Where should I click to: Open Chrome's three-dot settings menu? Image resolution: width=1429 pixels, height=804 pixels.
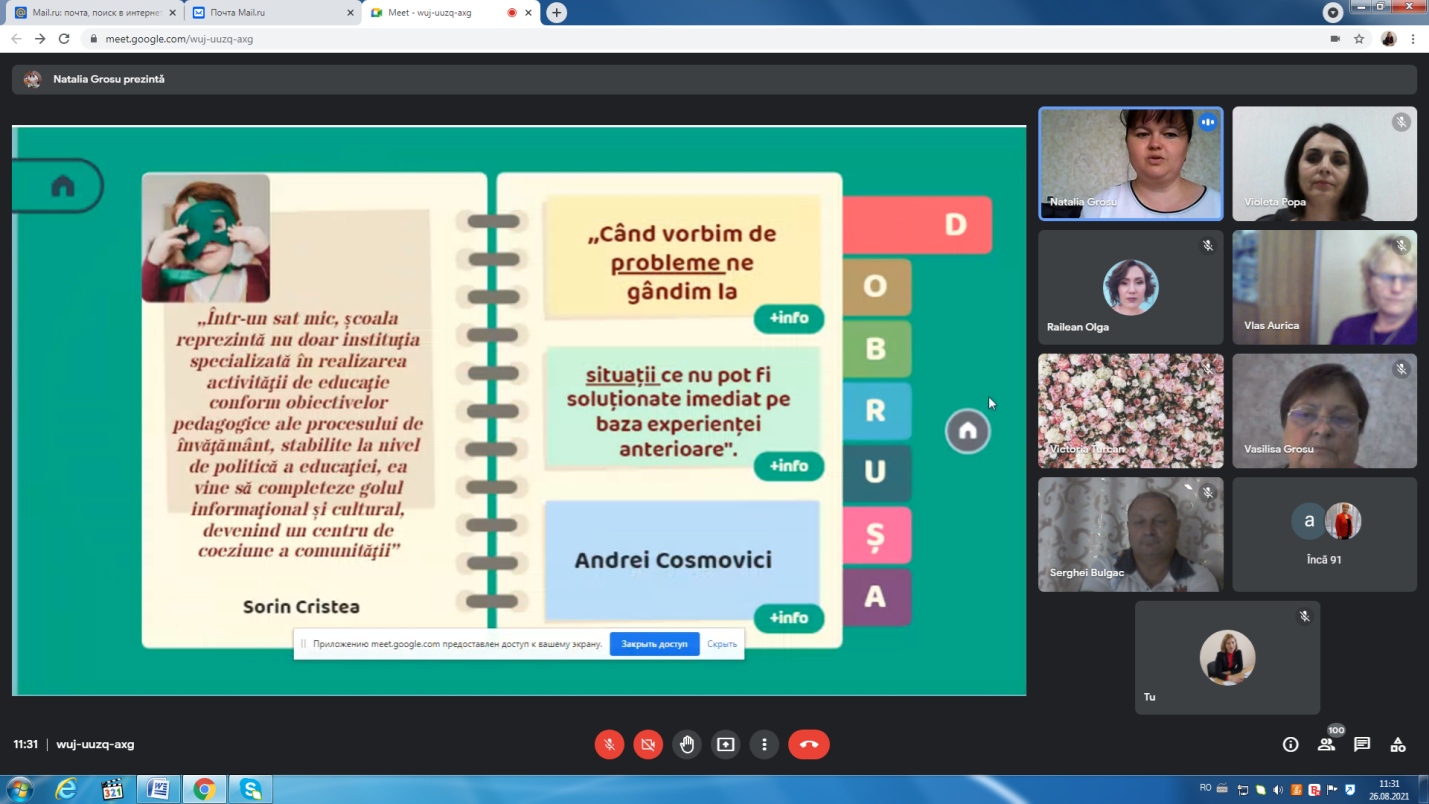point(1413,39)
